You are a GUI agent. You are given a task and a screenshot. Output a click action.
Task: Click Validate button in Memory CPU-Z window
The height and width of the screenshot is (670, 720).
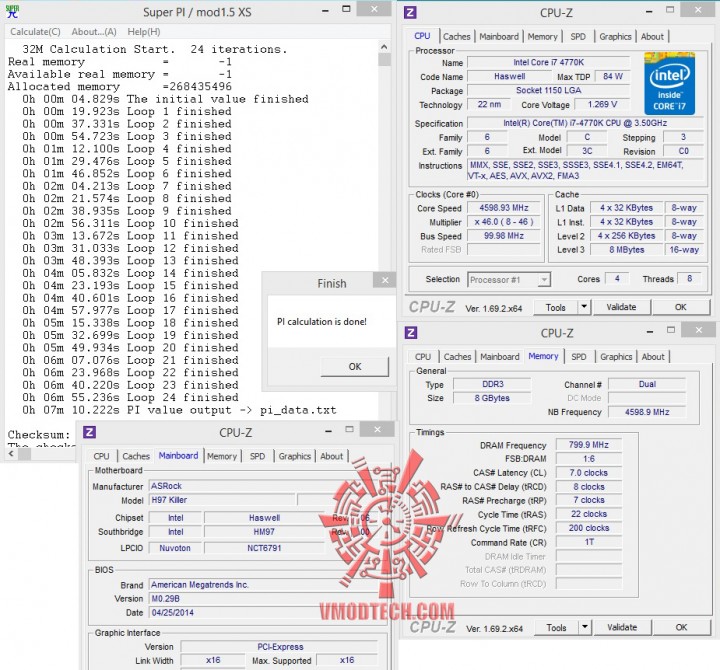click(x=622, y=627)
